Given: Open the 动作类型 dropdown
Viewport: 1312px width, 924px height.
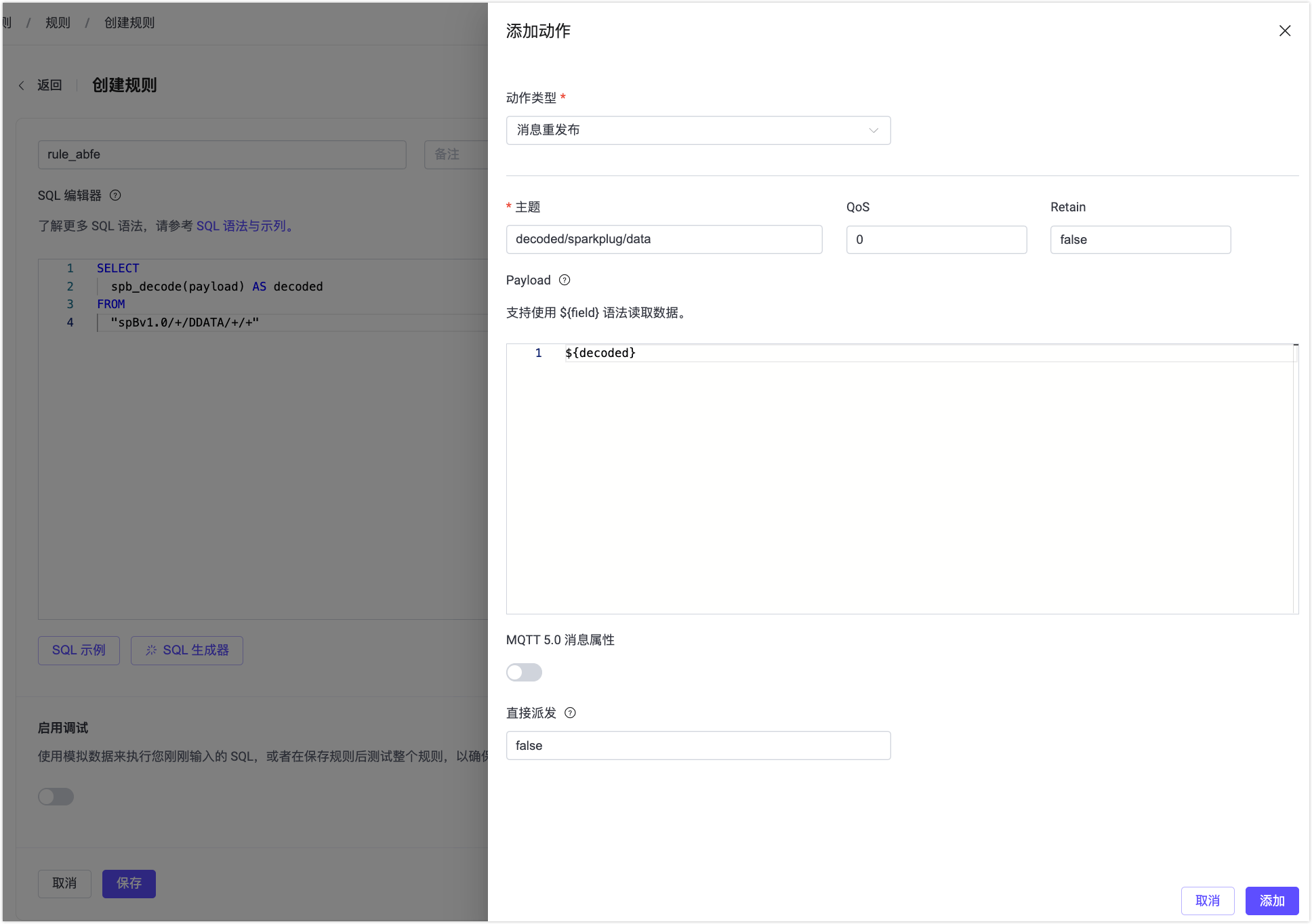Looking at the screenshot, I should pyautogui.click(x=698, y=130).
